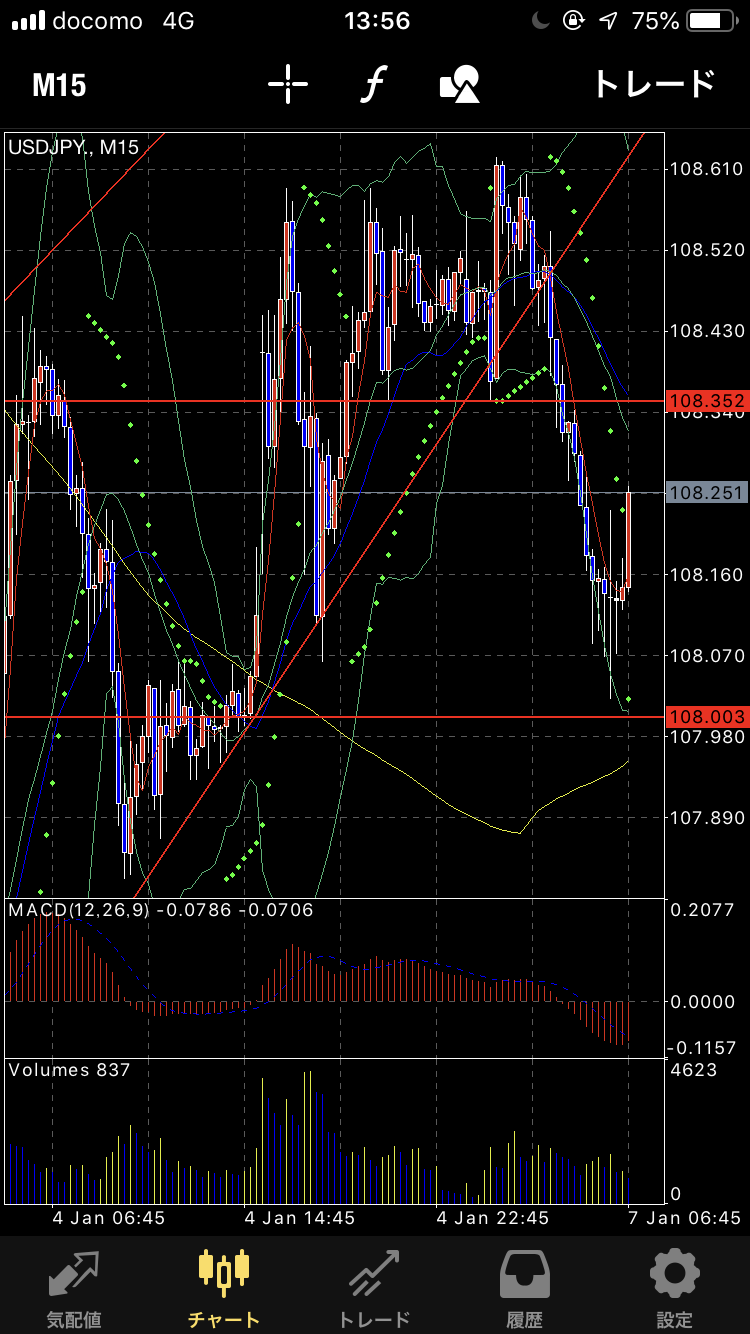Open the objects shapes icon
Image resolution: width=750 pixels, height=1334 pixels.
click(x=460, y=85)
